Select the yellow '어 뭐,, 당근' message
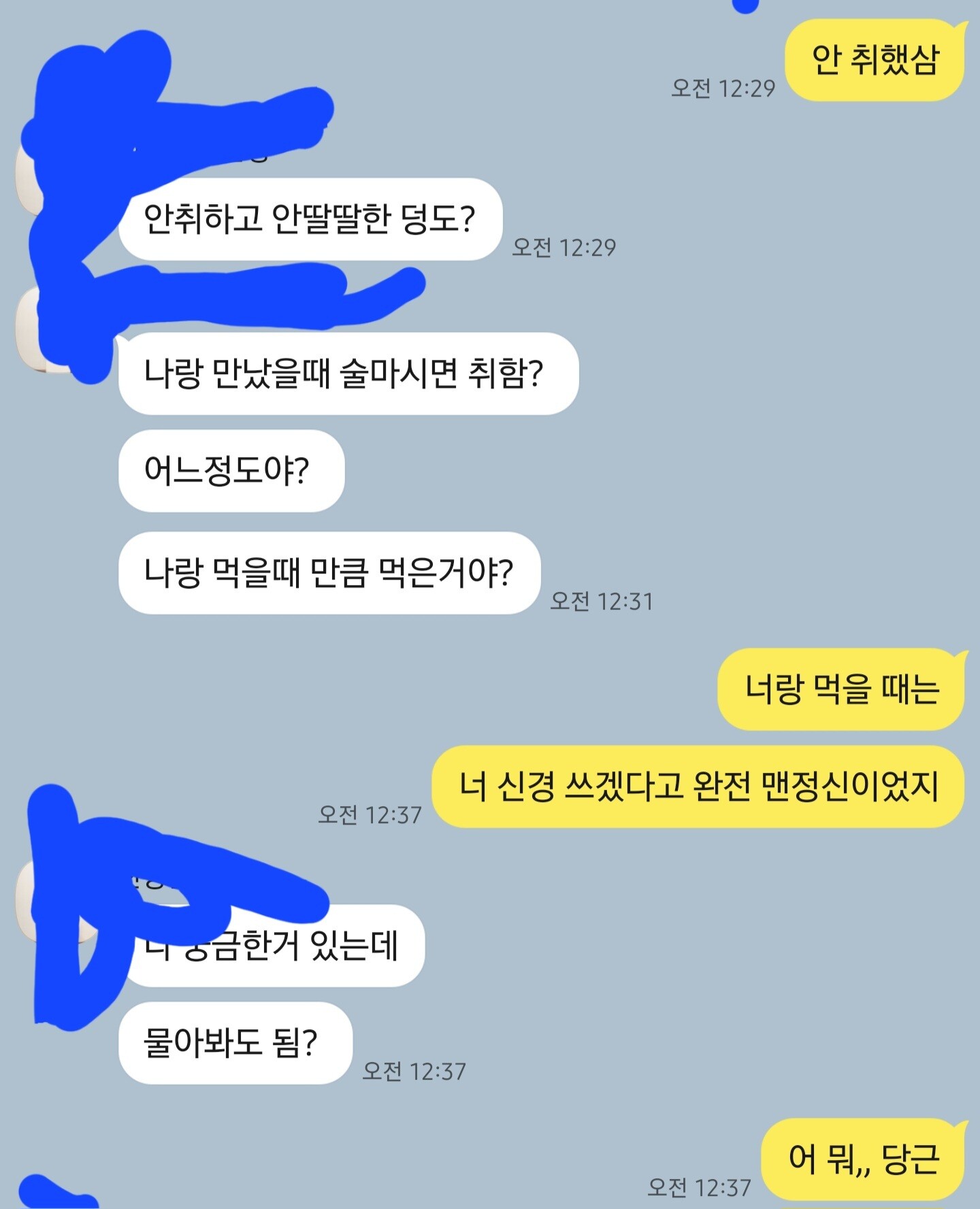Screen dimensions: 980x1209 click(863, 1159)
